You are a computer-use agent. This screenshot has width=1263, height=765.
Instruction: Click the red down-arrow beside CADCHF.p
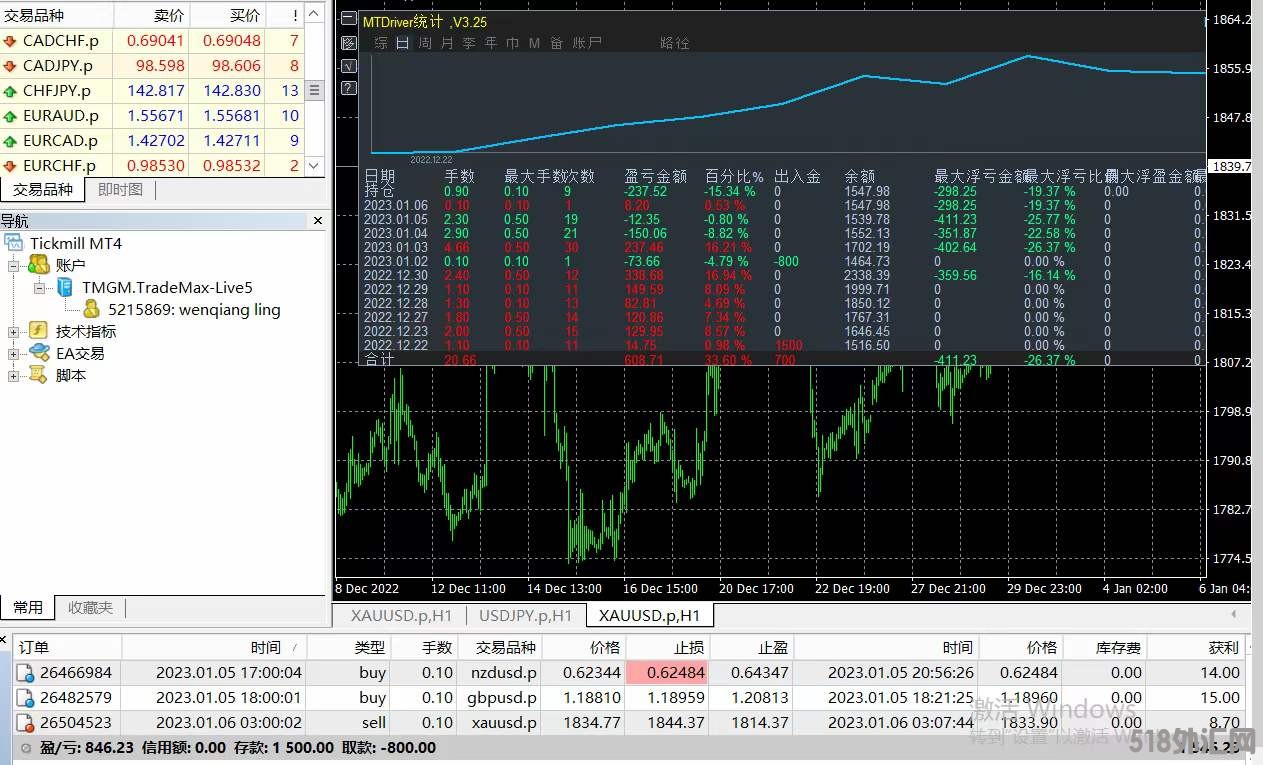click(11, 41)
